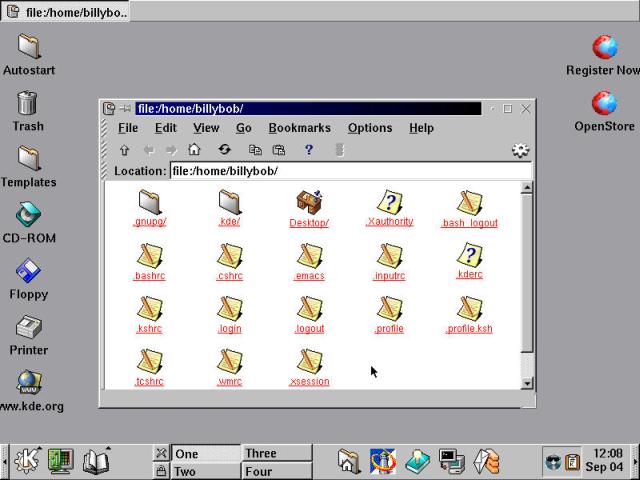Open the Bookmarks menu
640x480 pixels.
coord(299,128)
